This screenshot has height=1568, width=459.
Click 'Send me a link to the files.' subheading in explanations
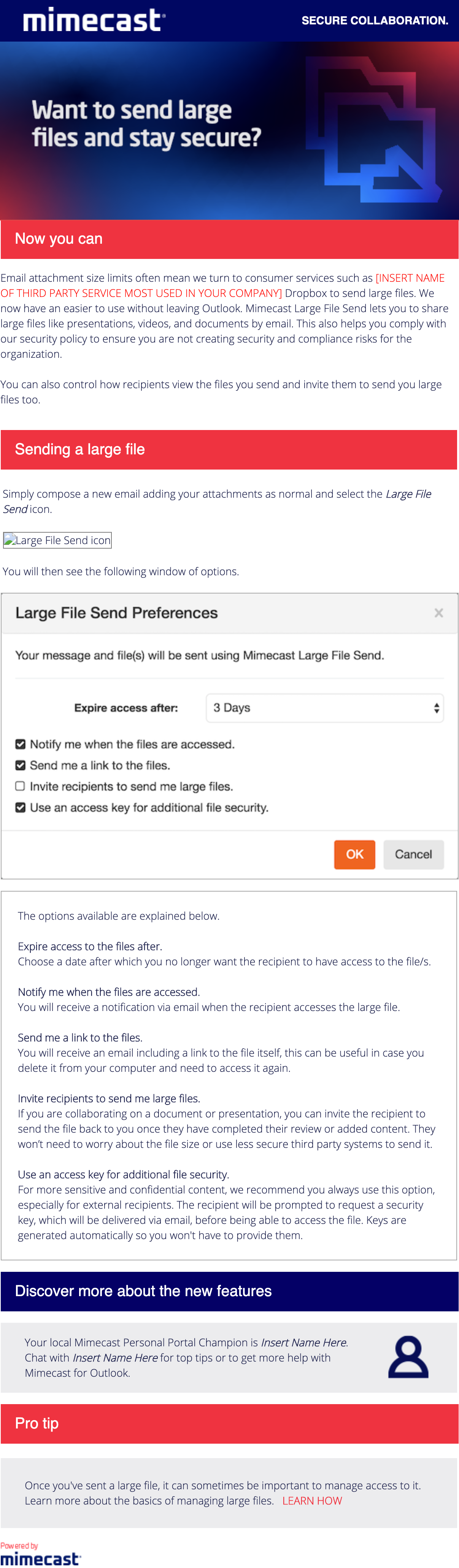point(80,1037)
